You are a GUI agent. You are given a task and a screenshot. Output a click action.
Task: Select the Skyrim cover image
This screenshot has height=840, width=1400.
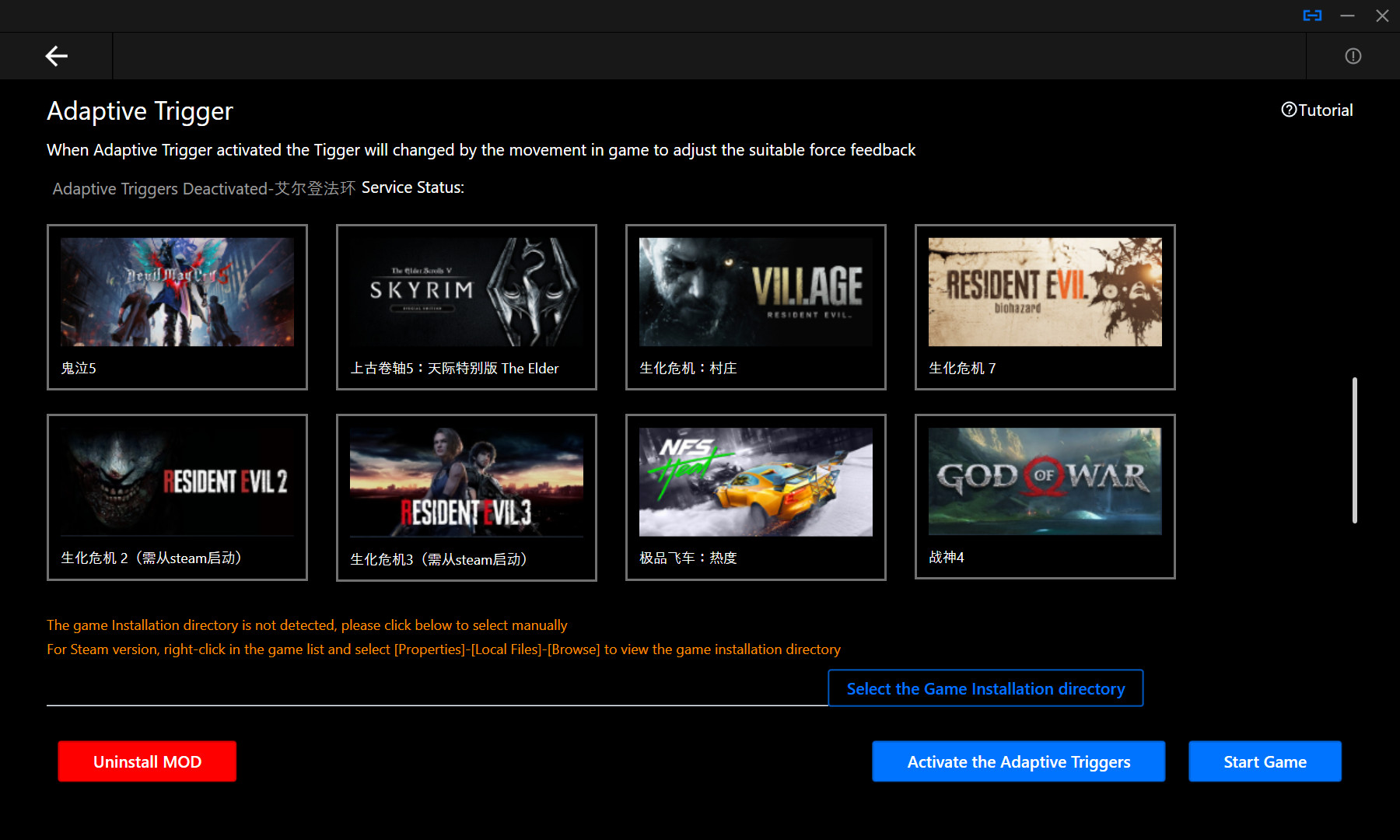point(467,292)
